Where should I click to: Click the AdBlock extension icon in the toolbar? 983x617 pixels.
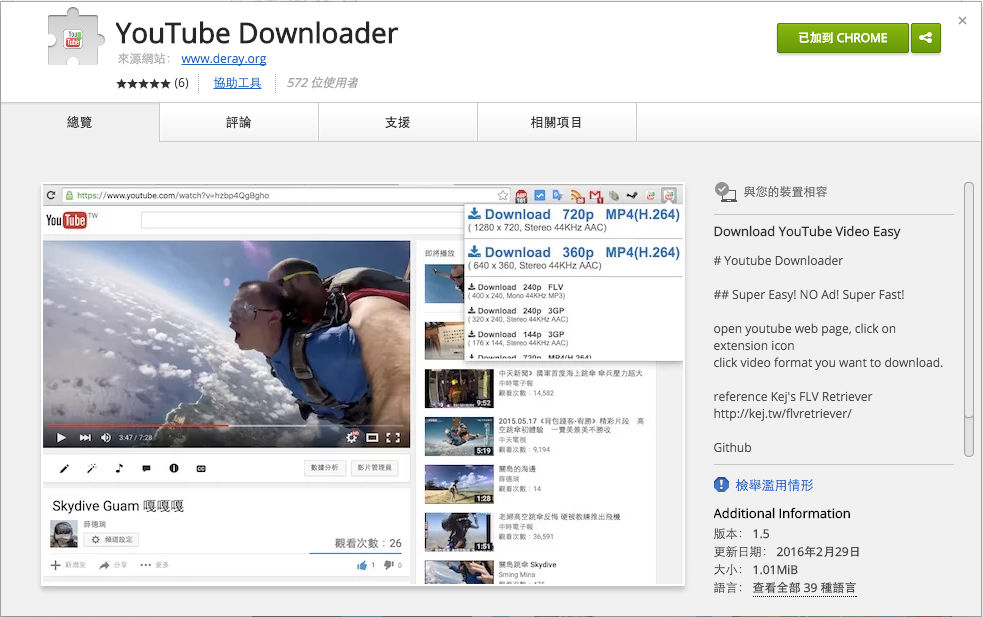pos(521,195)
